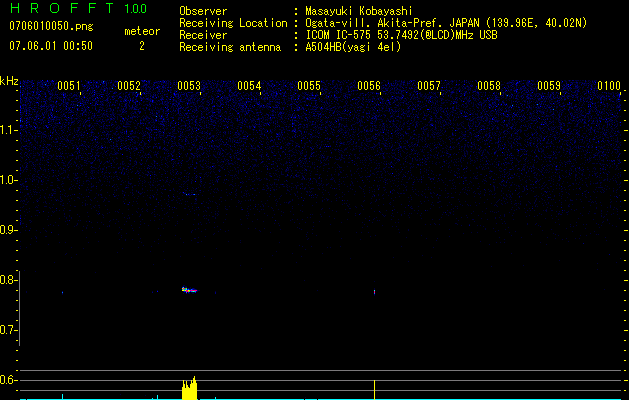Image resolution: width=629 pixels, height=400 pixels.
Task: Click the thin yellow power spike near 0056
Action: (x=374, y=390)
